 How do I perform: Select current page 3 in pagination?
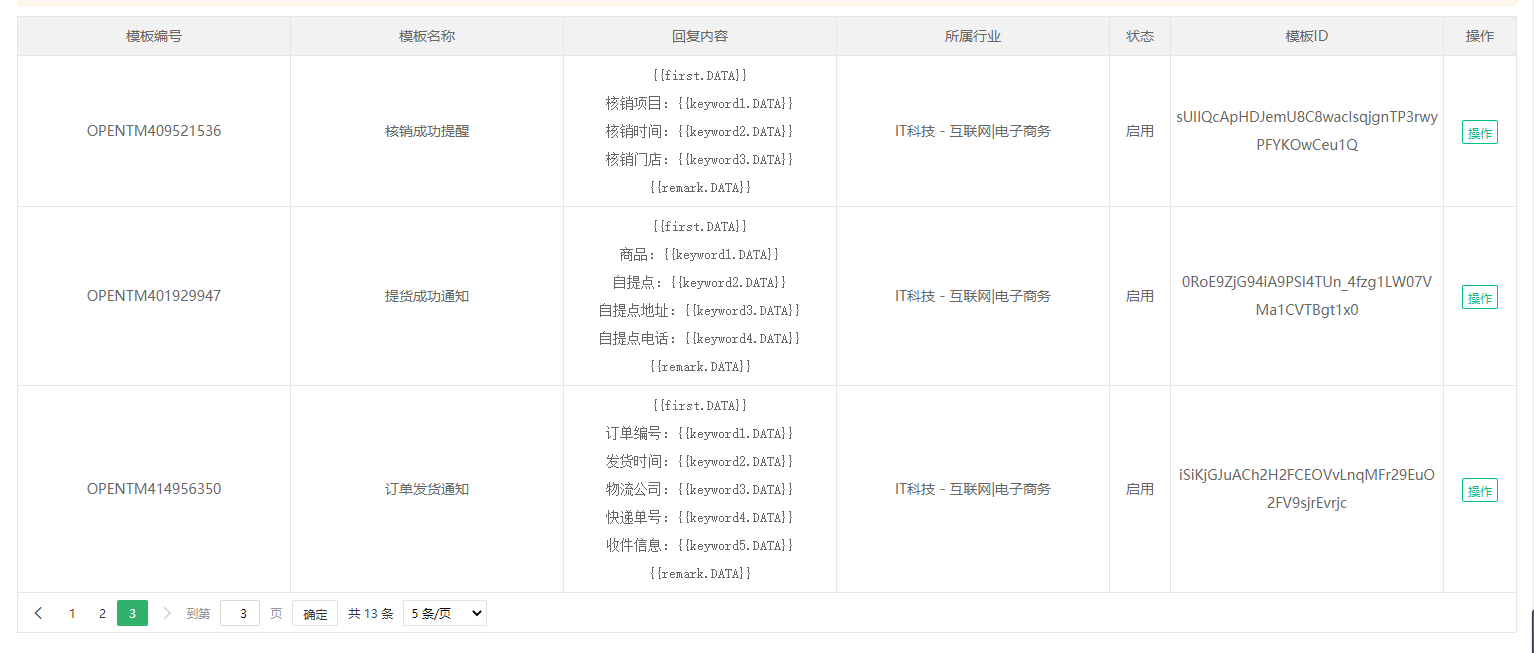132,613
